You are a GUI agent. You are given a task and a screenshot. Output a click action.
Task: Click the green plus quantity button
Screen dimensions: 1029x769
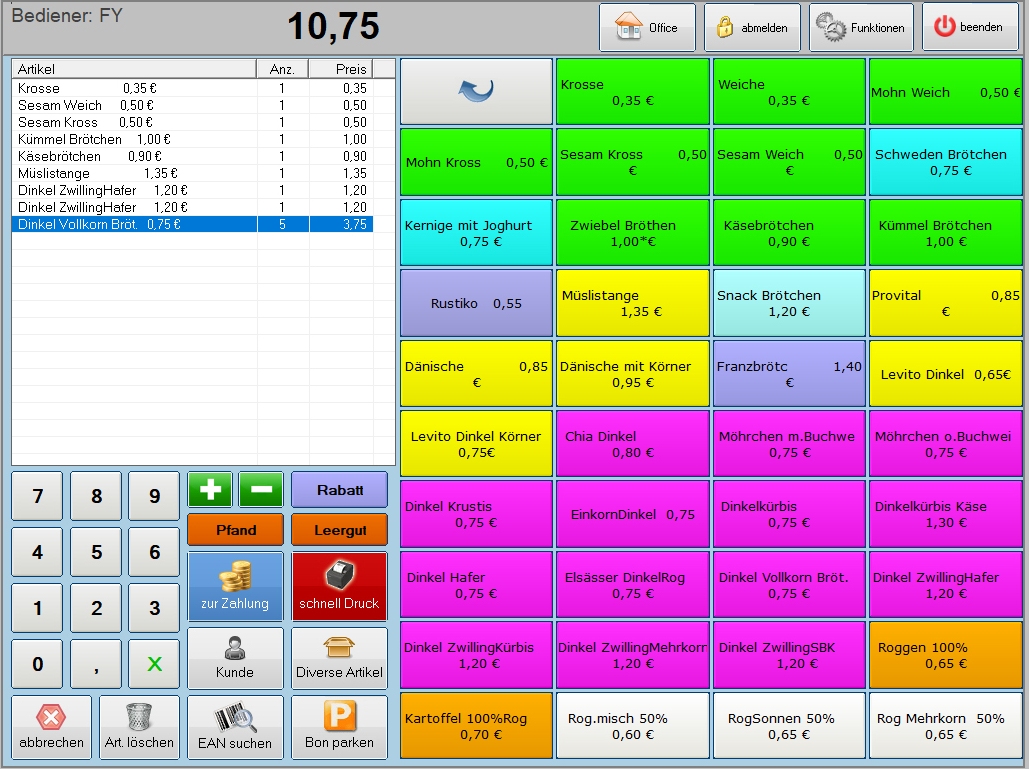(210, 489)
